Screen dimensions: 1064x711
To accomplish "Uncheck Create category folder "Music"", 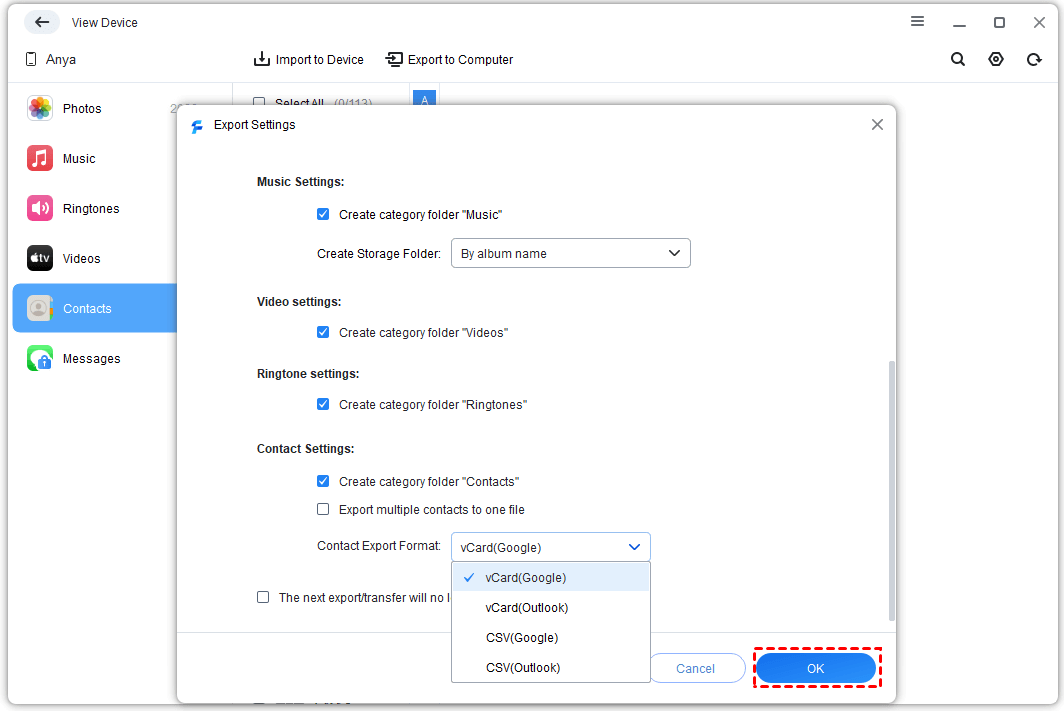I will pos(323,214).
